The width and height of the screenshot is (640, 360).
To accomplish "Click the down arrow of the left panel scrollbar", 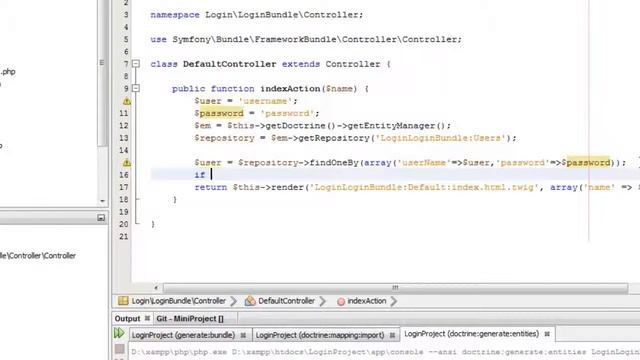I will point(102,201).
